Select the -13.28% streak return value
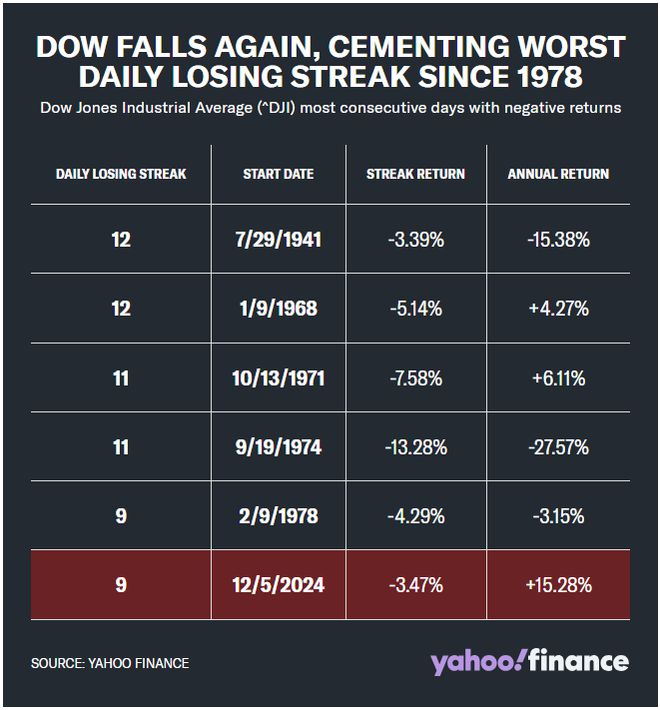This screenshot has width=660, height=710. click(x=416, y=447)
